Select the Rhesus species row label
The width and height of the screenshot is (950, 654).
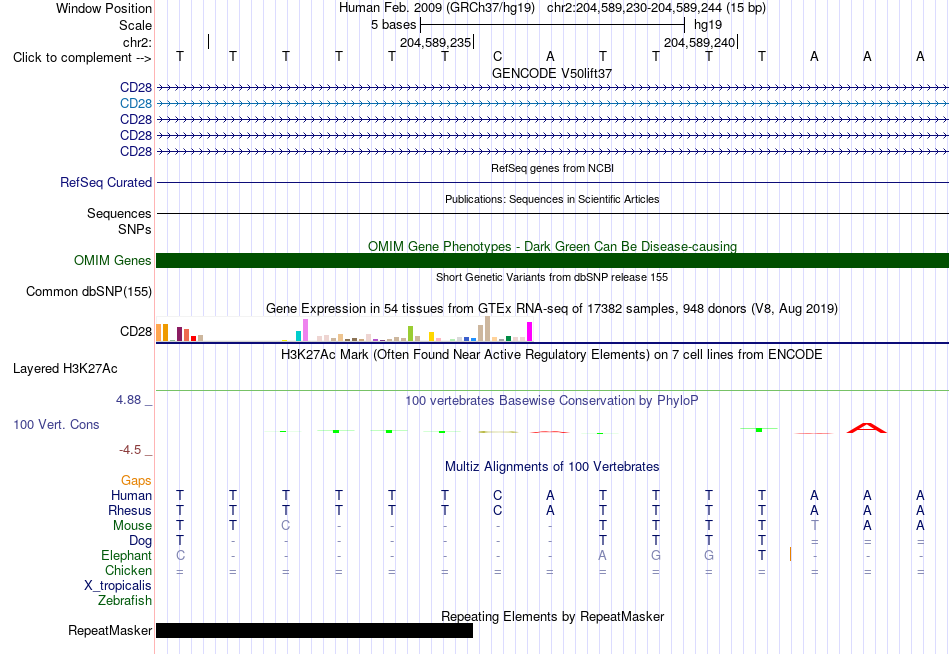[130, 511]
